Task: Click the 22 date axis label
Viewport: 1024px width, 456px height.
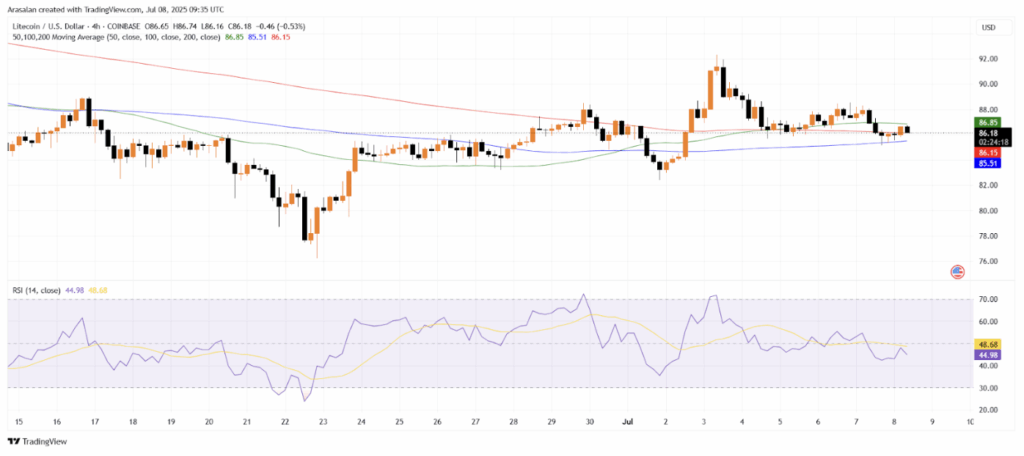Action: point(285,423)
